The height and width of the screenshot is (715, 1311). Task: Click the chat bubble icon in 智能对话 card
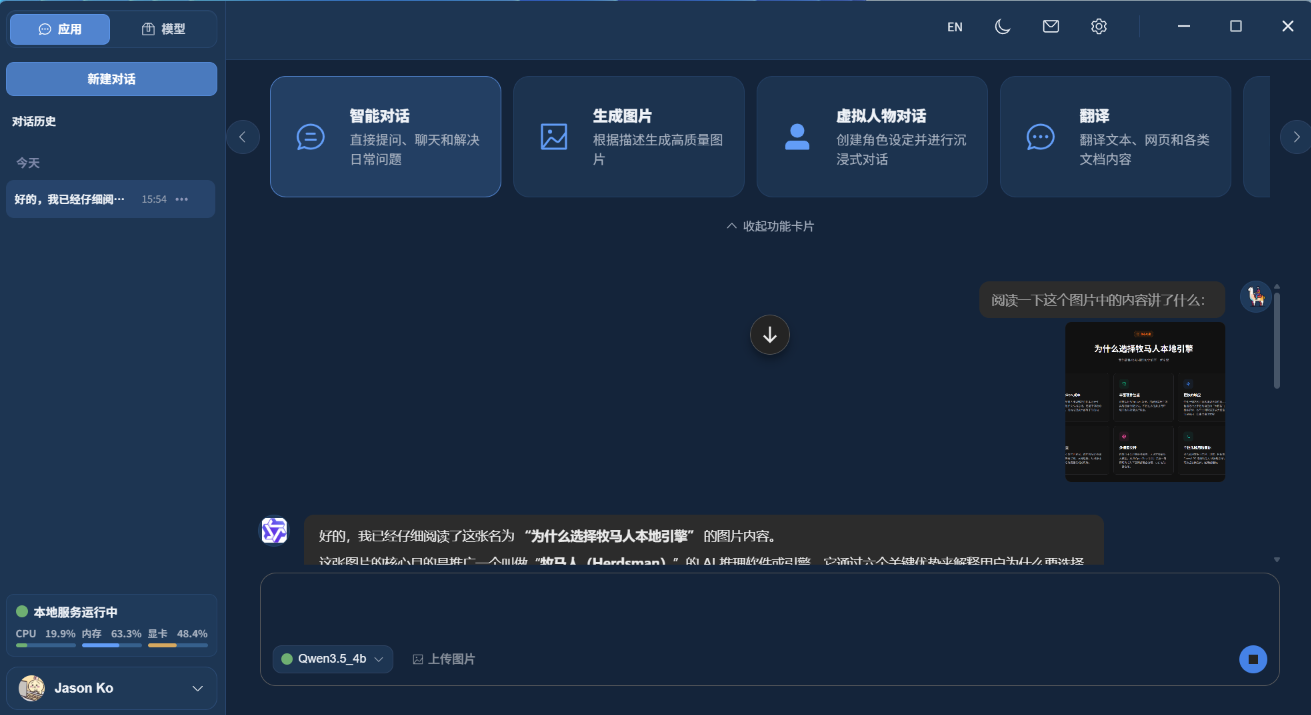[x=310, y=137]
